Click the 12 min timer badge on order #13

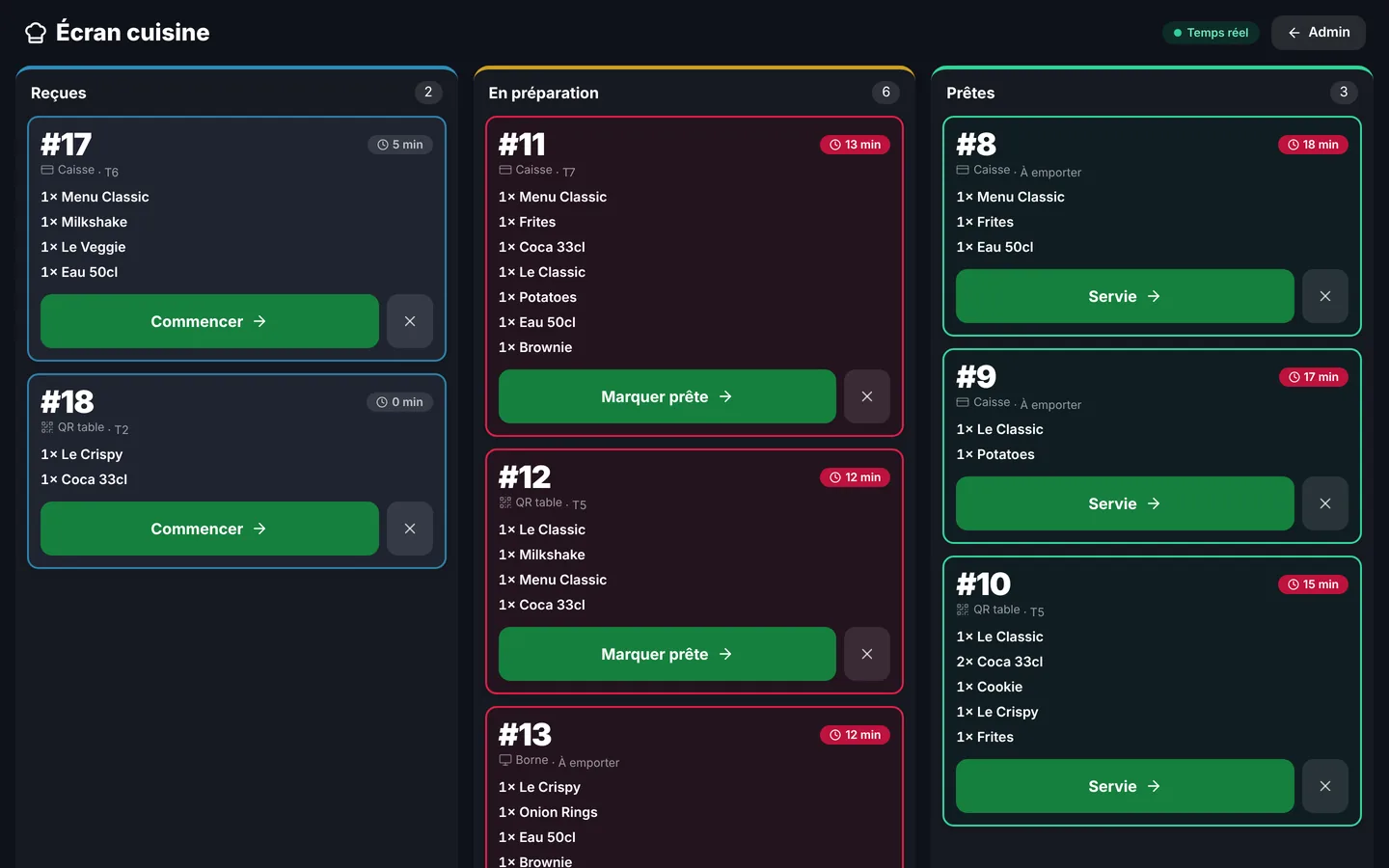pyautogui.click(x=856, y=735)
